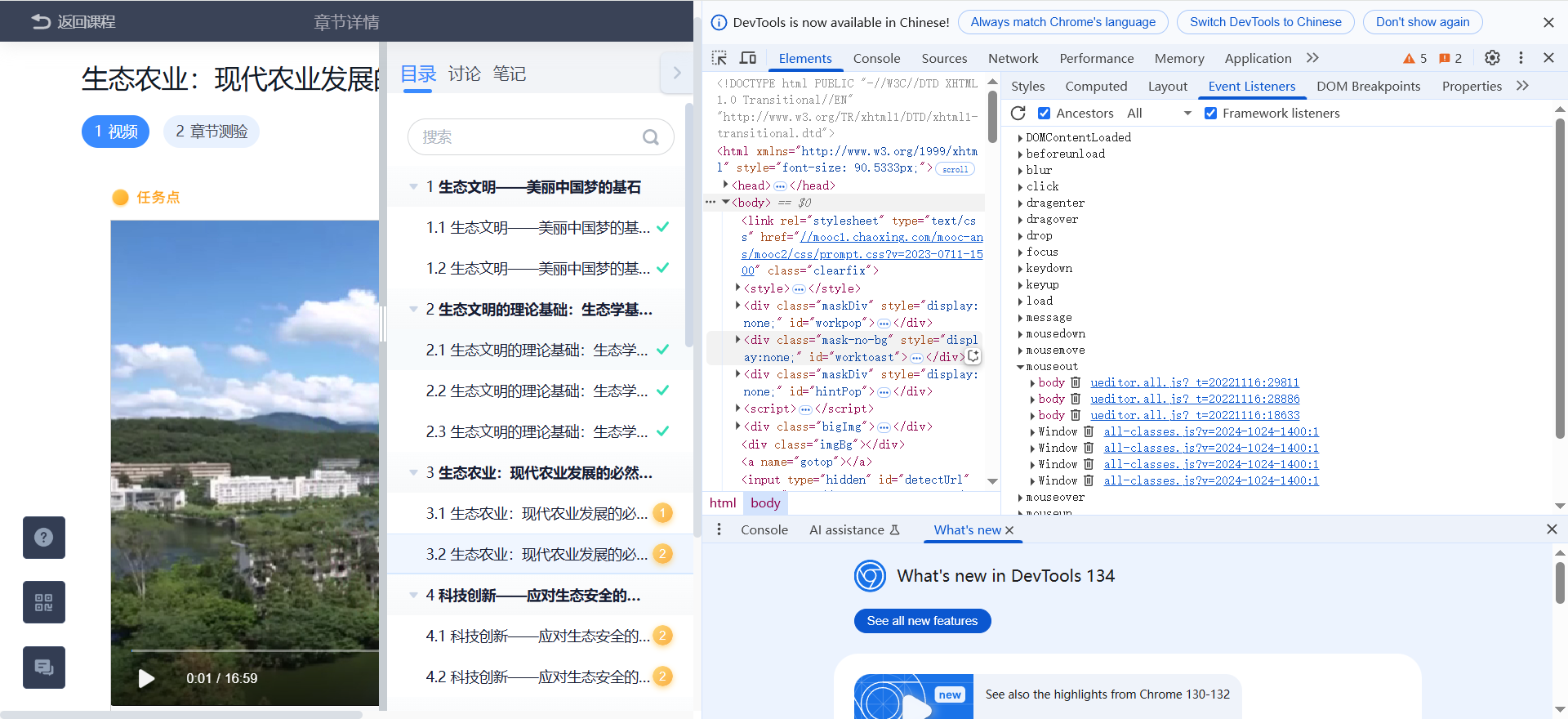This screenshot has width=1568, height=719.
Task: Expand the mousemove event listeners
Action: click(1020, 351)
